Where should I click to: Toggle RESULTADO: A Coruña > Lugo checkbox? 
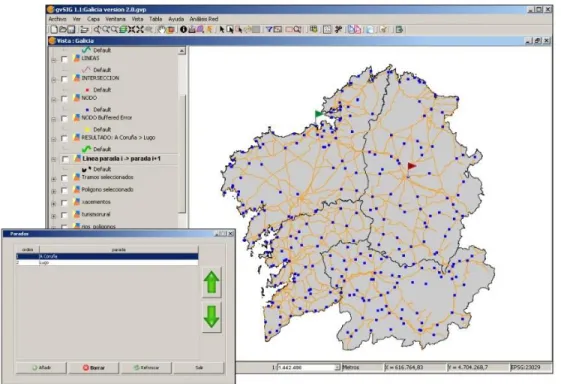tap(64, 138)
